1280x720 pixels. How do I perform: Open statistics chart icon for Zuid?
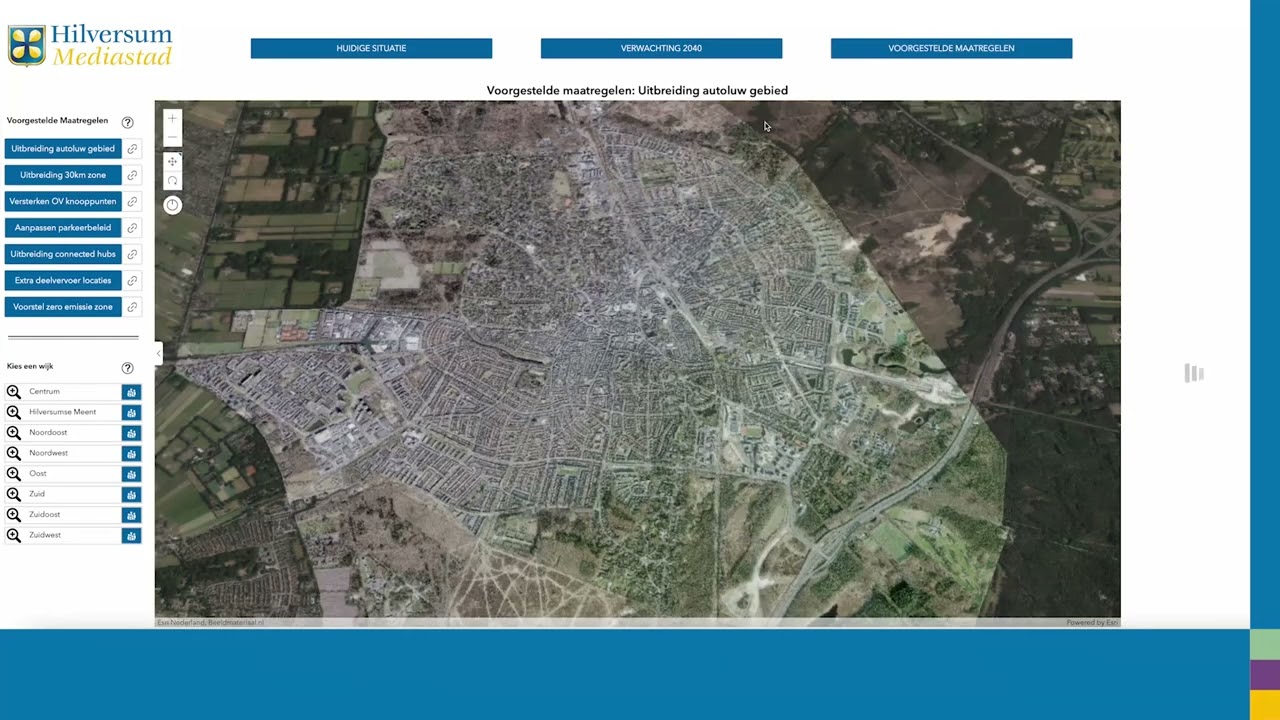pyautogui.click(x=131, y=494)
